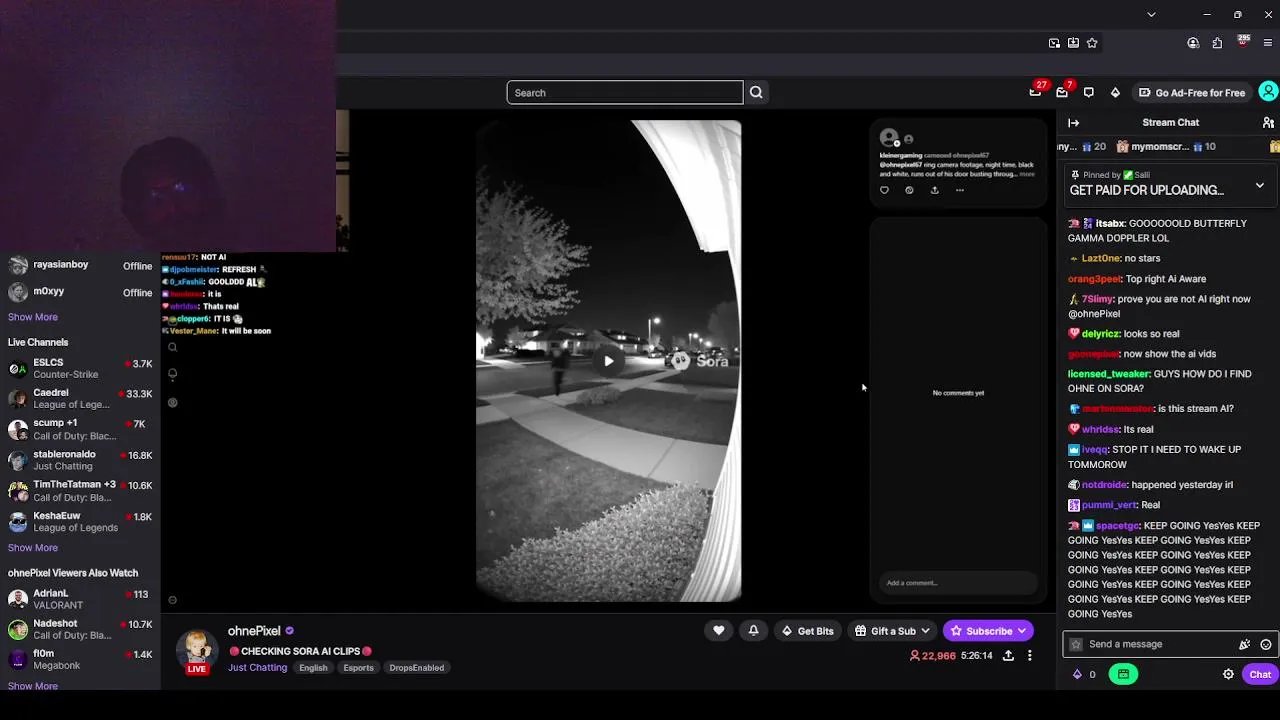Image resolution: width=1280 pixels, height=720 pixels.
Task: Click the browser tab list chevron
Action: (1151, 14)
